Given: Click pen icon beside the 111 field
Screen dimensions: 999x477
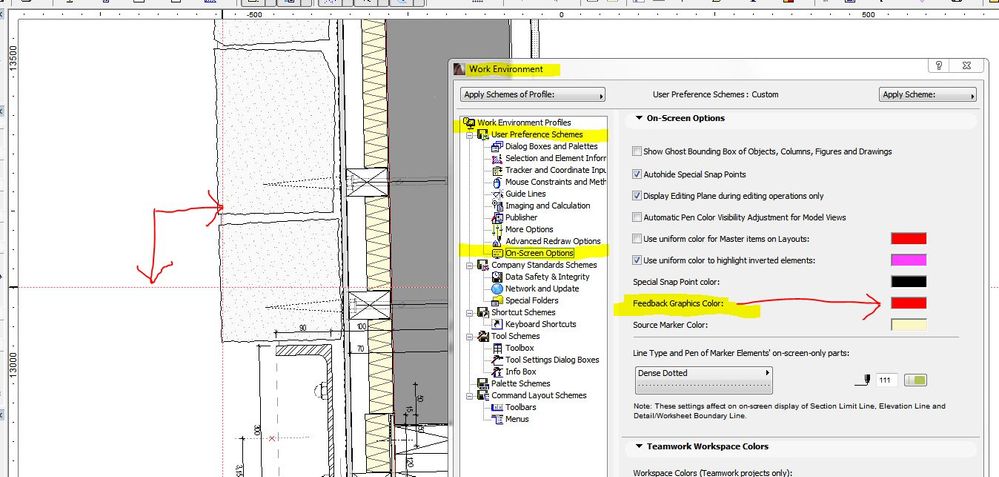Looking at the screenshot, I should 865,380.
